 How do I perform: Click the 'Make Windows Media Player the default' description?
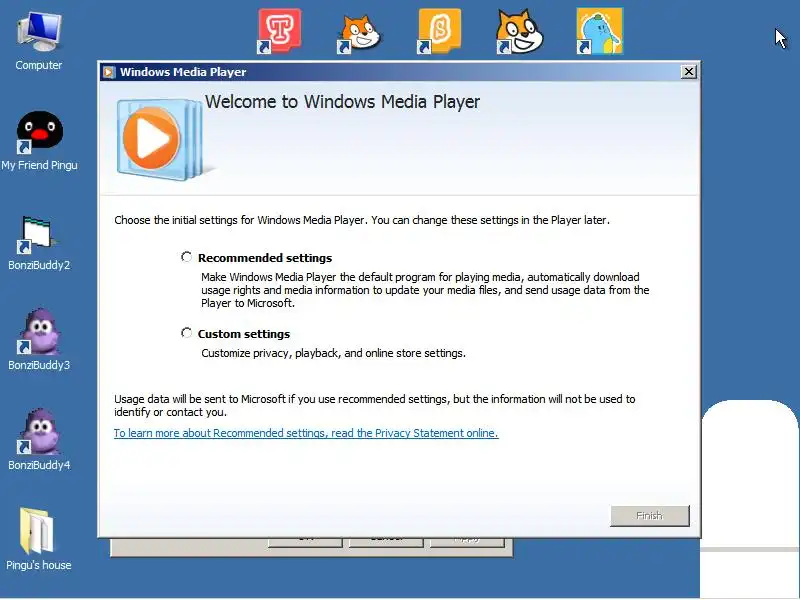425,290
